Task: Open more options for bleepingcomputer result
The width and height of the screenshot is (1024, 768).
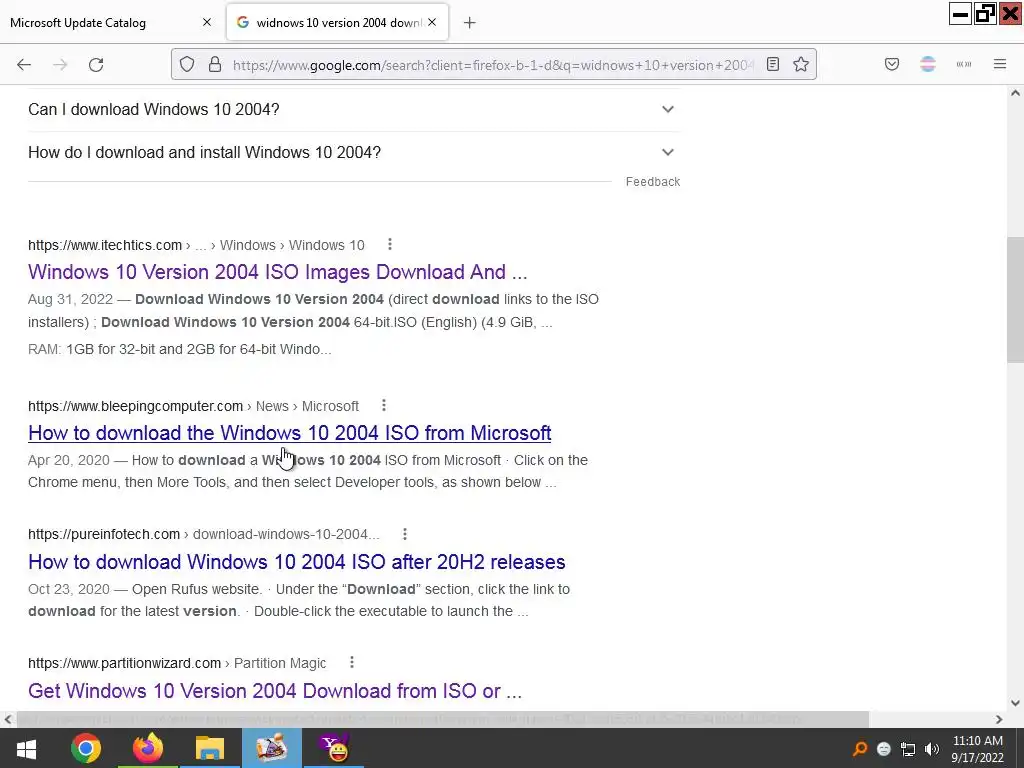Action: [x=384, y=406]
